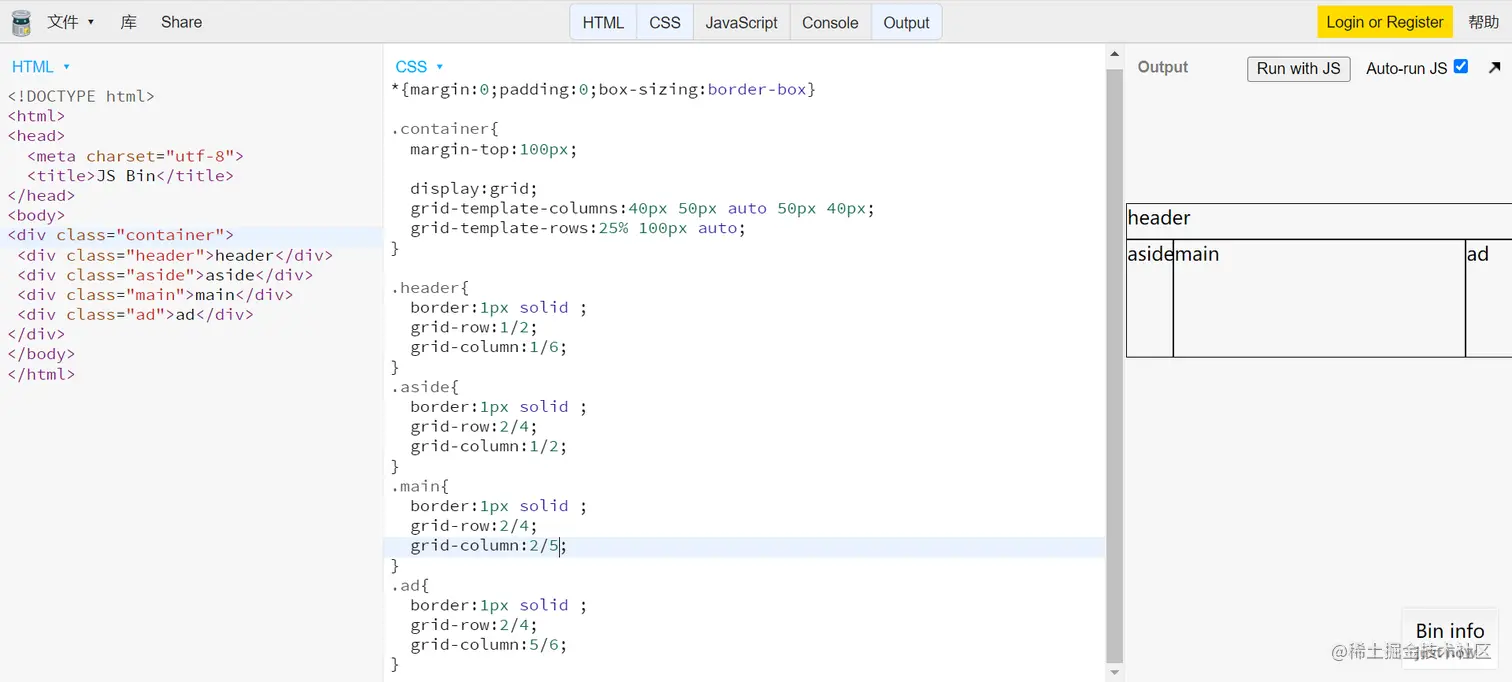This screenshot has width=1512, height=682.
Task: Click the div class header line
Action: [x=175, y=255]
